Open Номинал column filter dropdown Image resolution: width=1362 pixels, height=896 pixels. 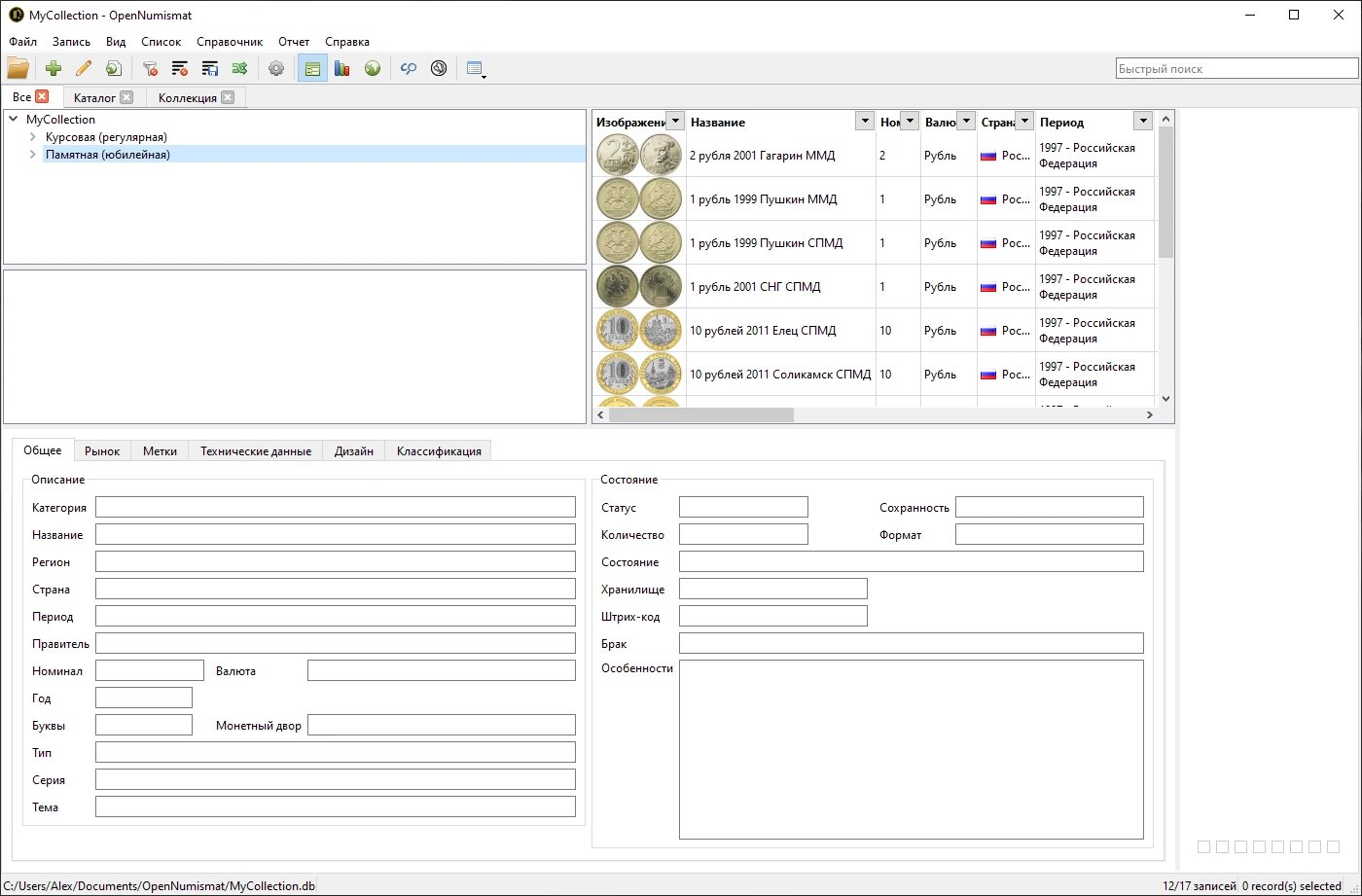[910, 121]
